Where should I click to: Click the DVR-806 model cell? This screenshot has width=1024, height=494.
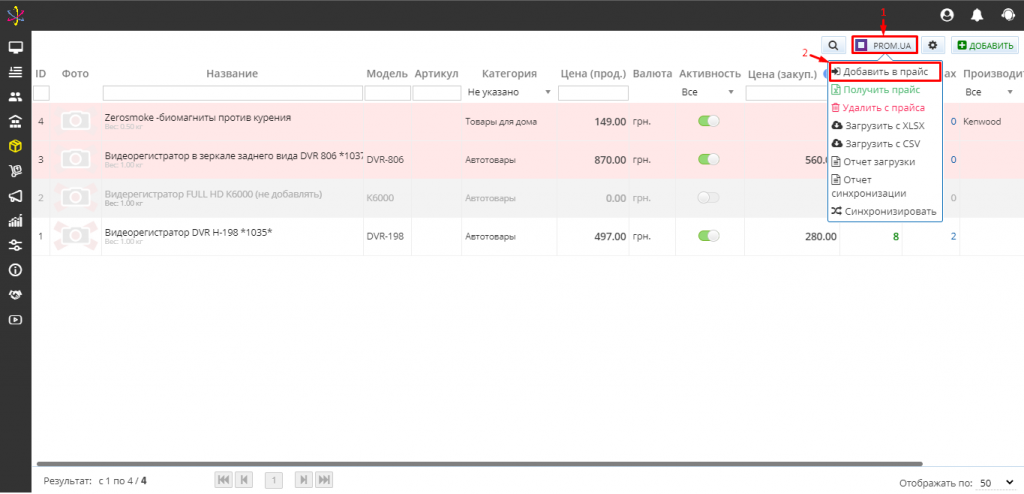click(x=385, y=159)
